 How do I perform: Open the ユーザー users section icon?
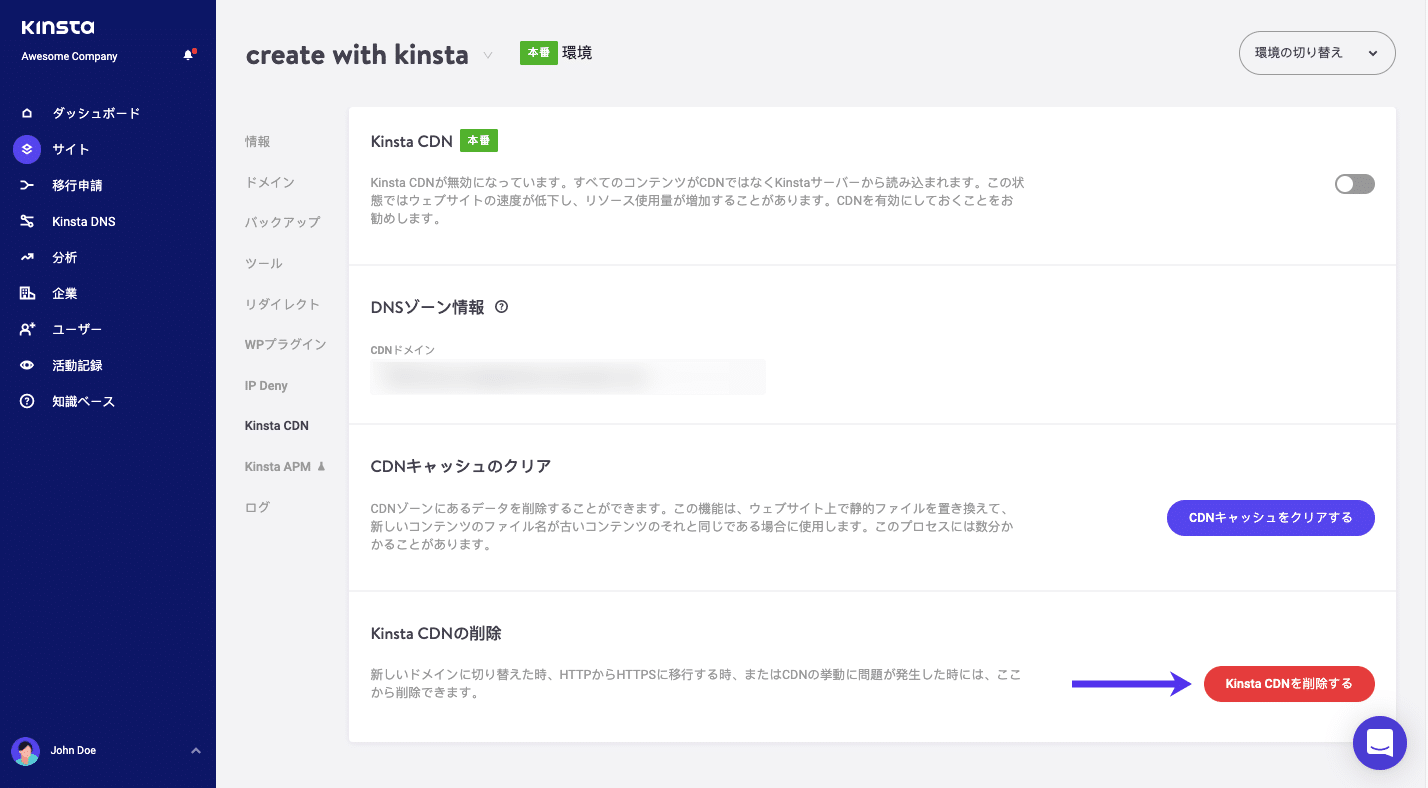point(27,329)
